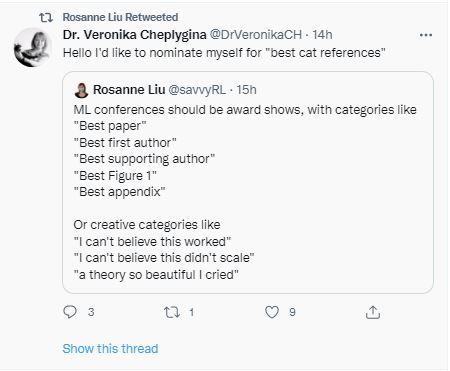Open the share upload icon

click(373, 312)
